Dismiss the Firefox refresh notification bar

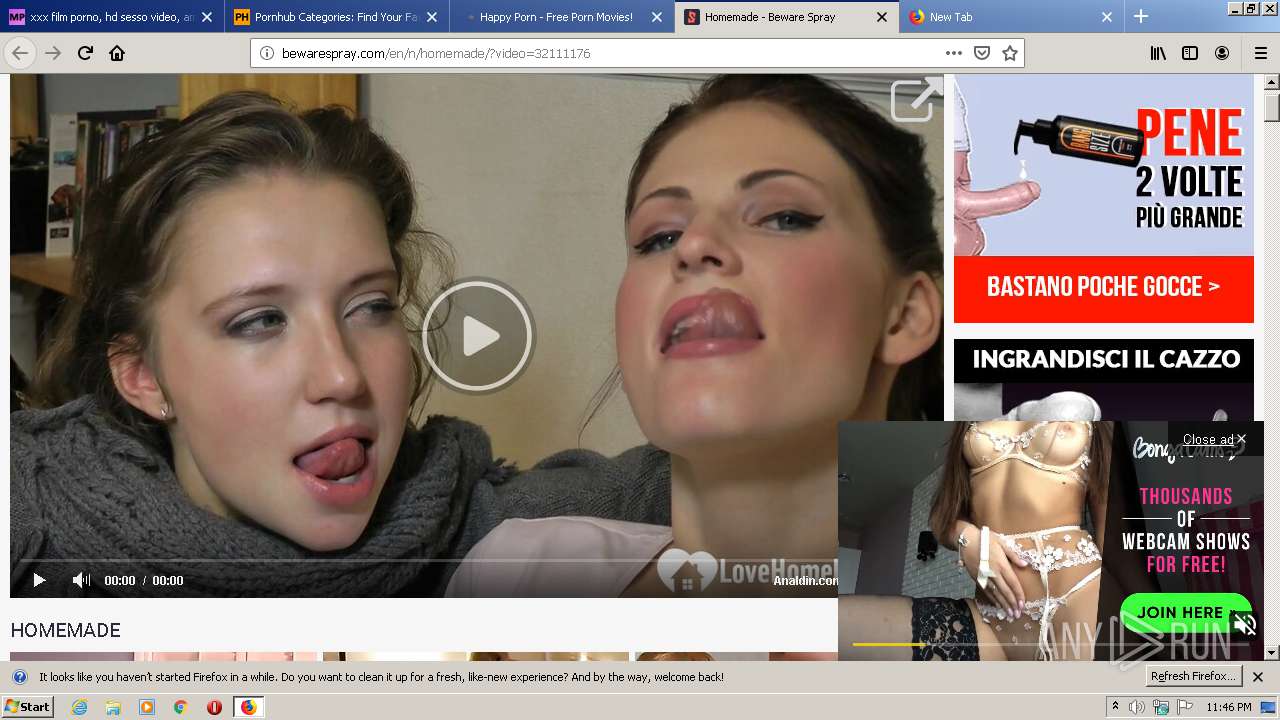coord(1259,677)
